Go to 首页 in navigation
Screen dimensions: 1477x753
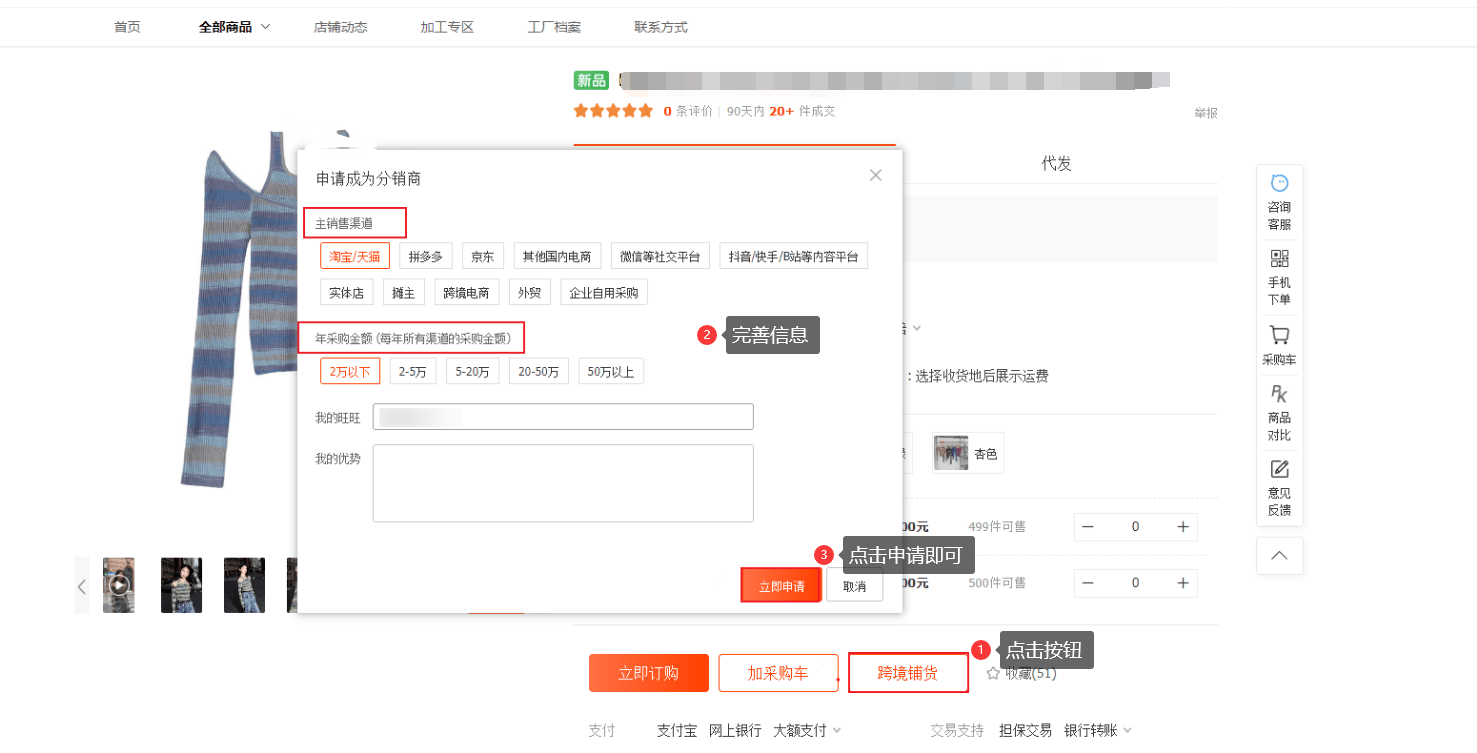(127, 27)
